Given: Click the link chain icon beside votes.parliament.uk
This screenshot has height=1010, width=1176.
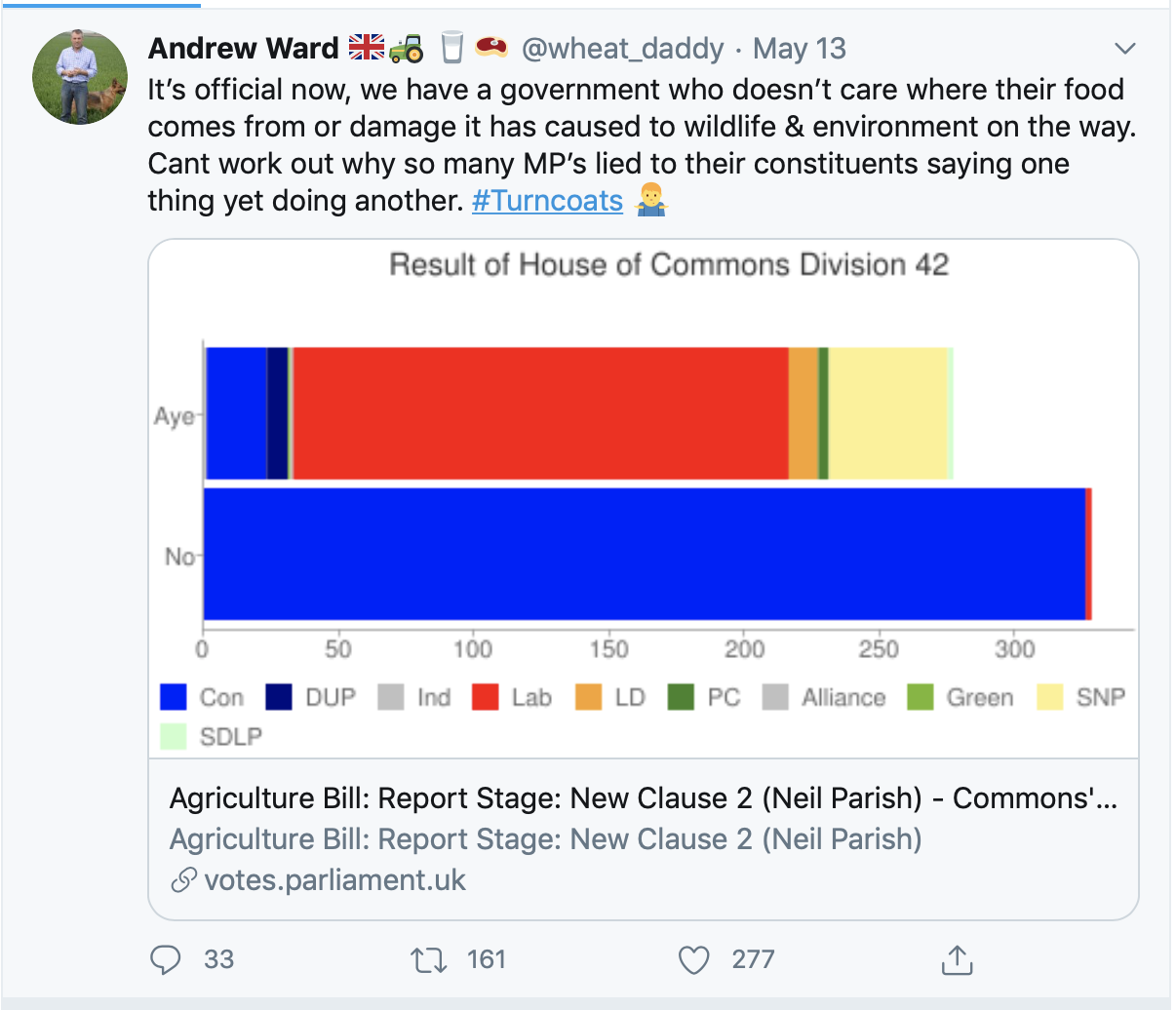Looking at the screenshot, I should [183, 880].
